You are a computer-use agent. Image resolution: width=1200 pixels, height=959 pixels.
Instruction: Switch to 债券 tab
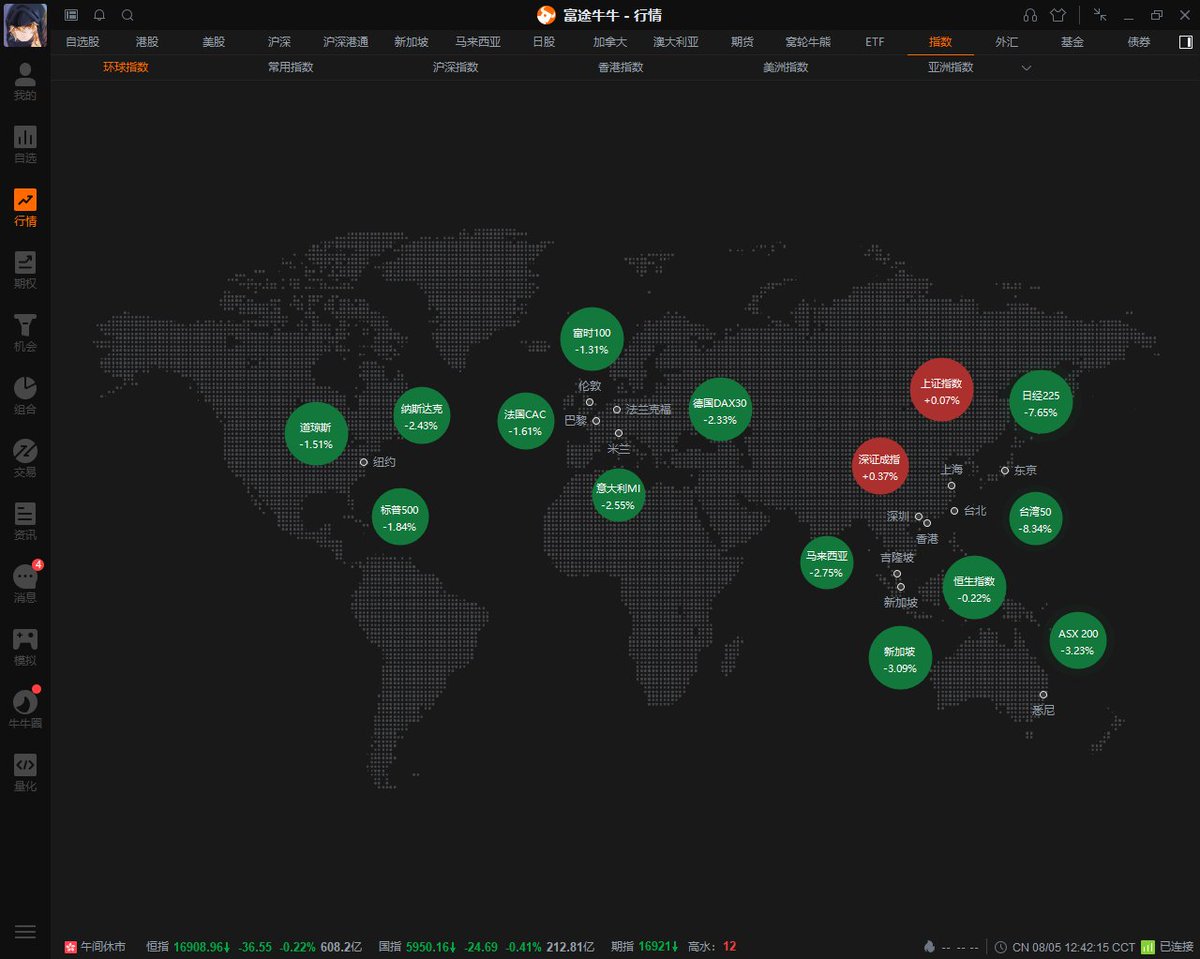click(x=1138, y=42)
